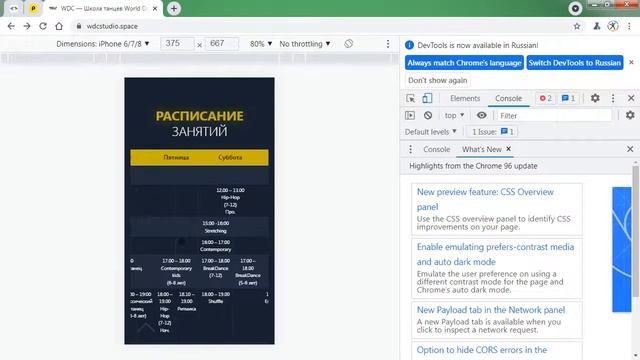Toggle the device toolbar icon

(x=427, y=98)
